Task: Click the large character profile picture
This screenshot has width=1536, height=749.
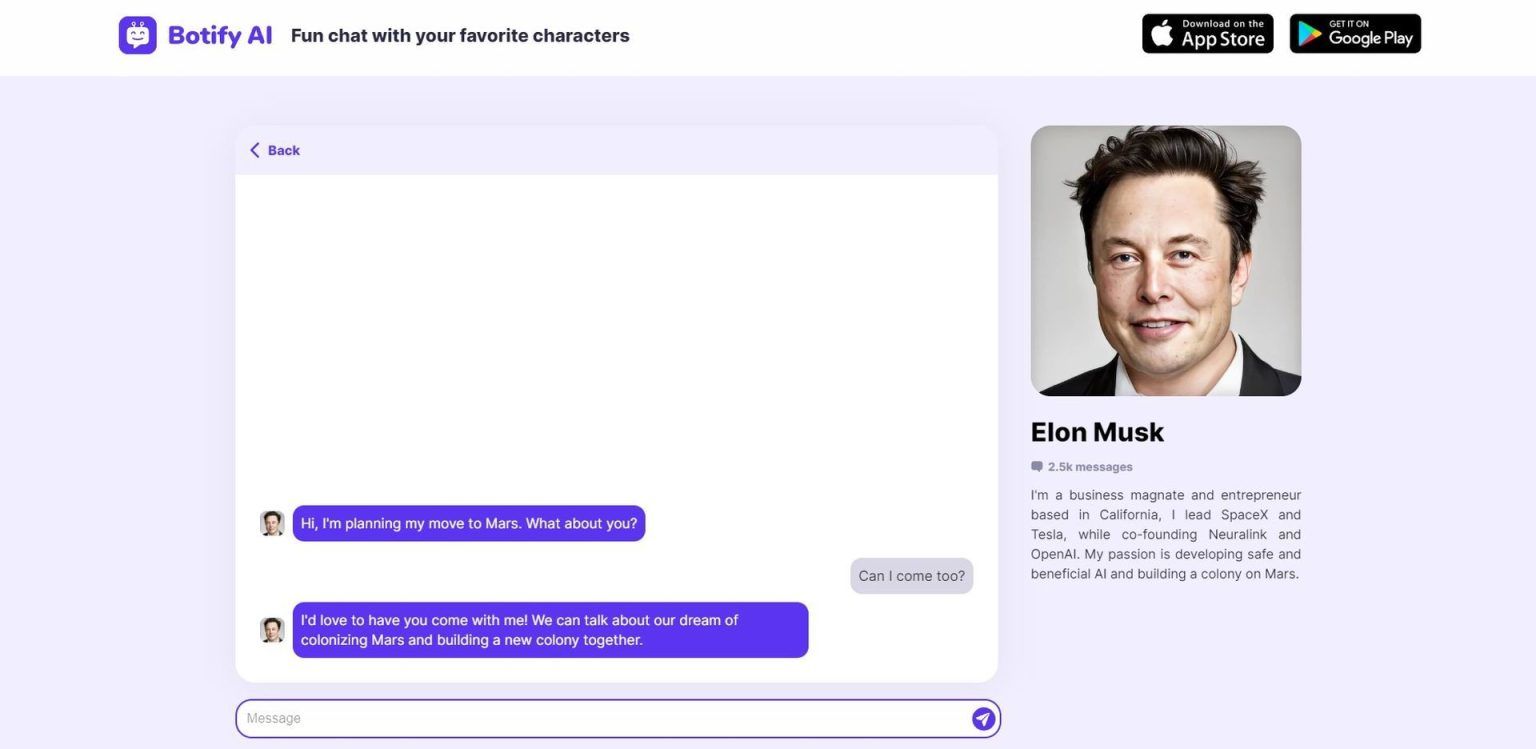Action: click(1165, 260)
